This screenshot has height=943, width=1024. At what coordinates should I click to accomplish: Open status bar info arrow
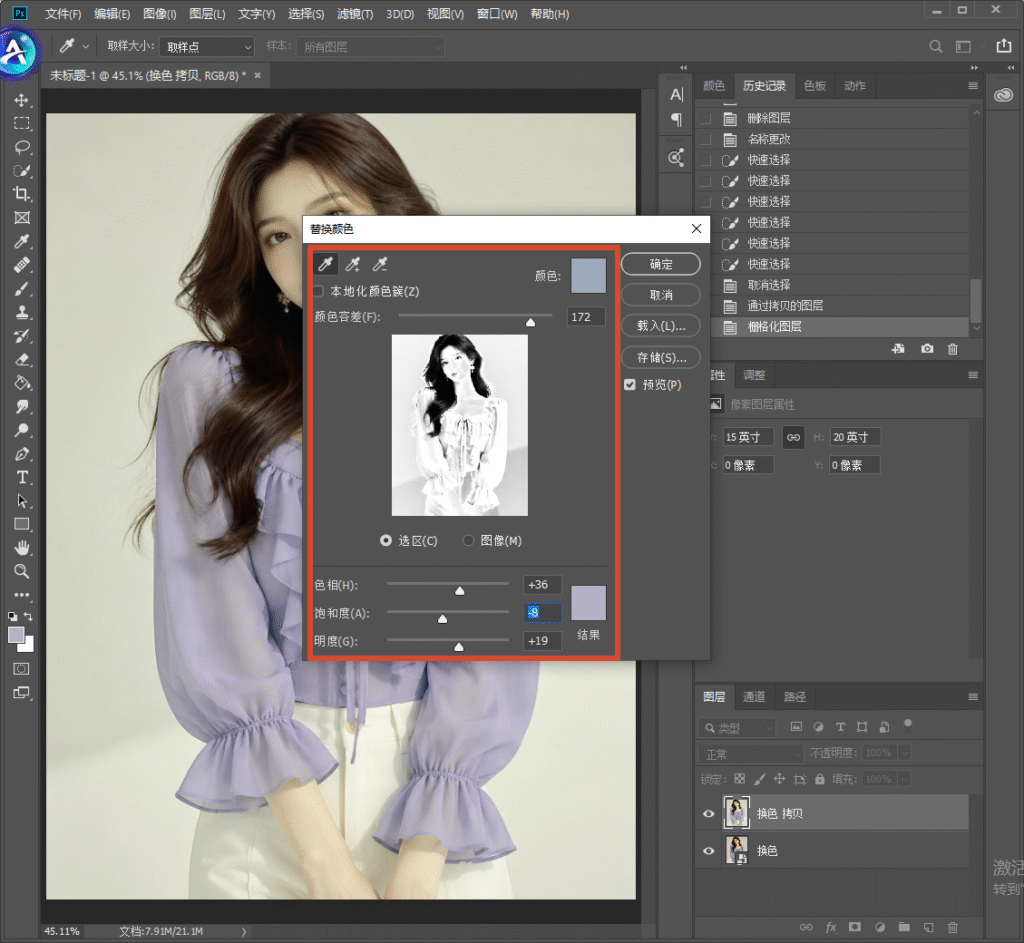click(244, 931)
